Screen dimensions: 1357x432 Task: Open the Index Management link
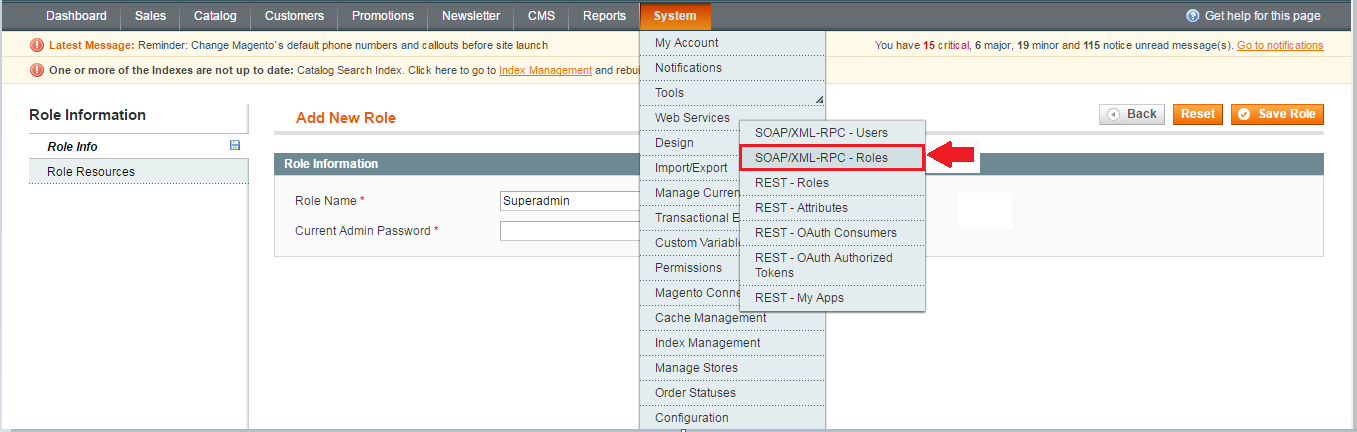pos(545,70)
